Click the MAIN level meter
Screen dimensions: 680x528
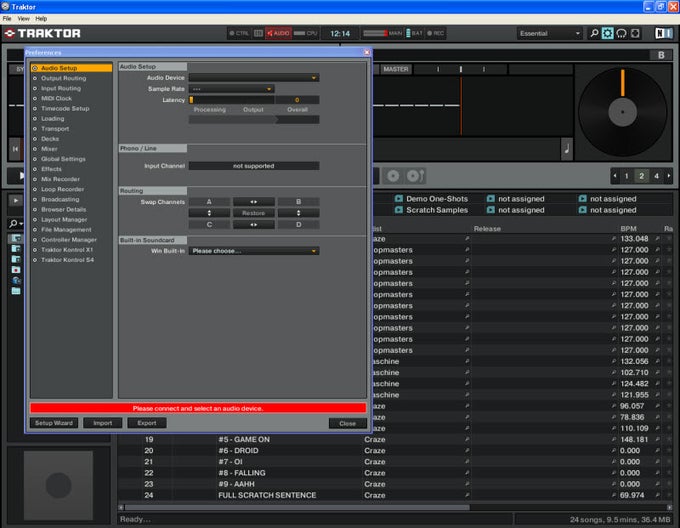click(383, 33)
